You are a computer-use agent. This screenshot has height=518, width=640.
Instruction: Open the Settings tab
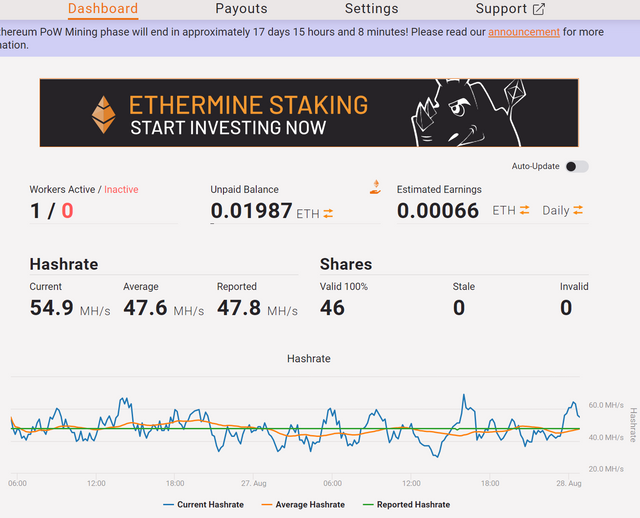[371, 9]
